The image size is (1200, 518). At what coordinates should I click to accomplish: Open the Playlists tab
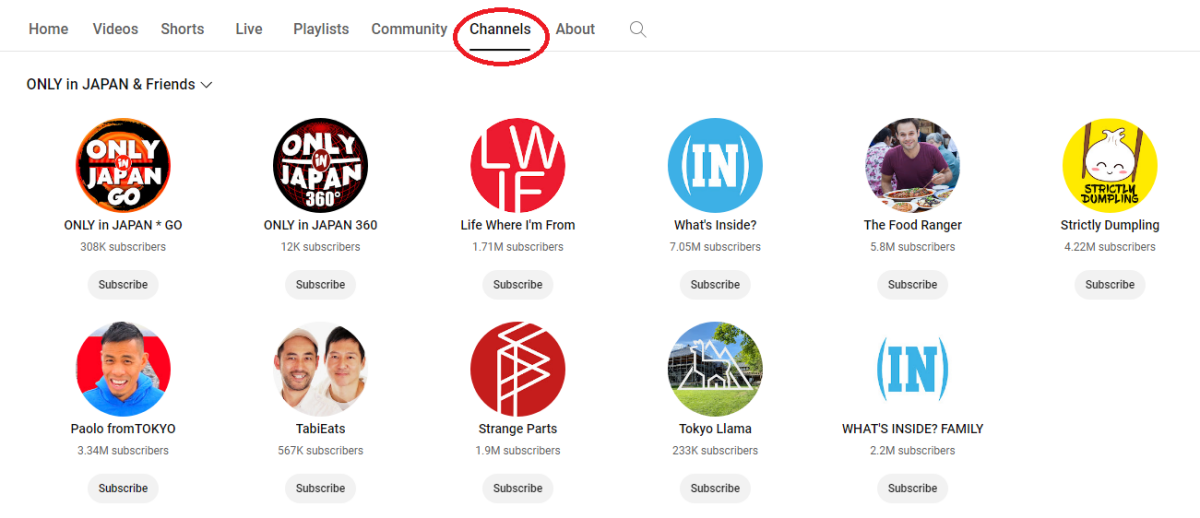coord(321,29)
